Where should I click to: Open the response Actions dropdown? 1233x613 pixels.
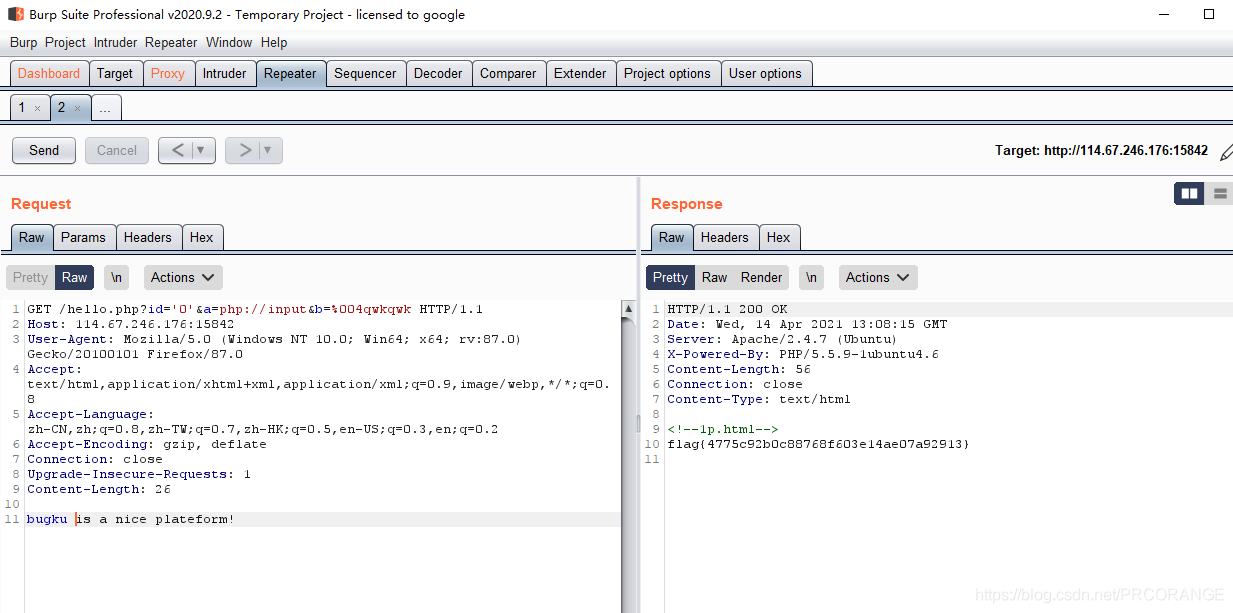click(878, 277)
